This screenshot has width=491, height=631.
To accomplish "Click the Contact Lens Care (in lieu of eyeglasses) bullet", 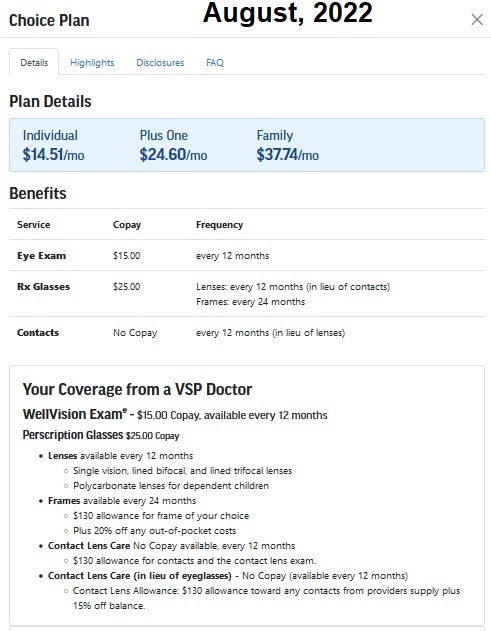I will (x=228, y=575).
